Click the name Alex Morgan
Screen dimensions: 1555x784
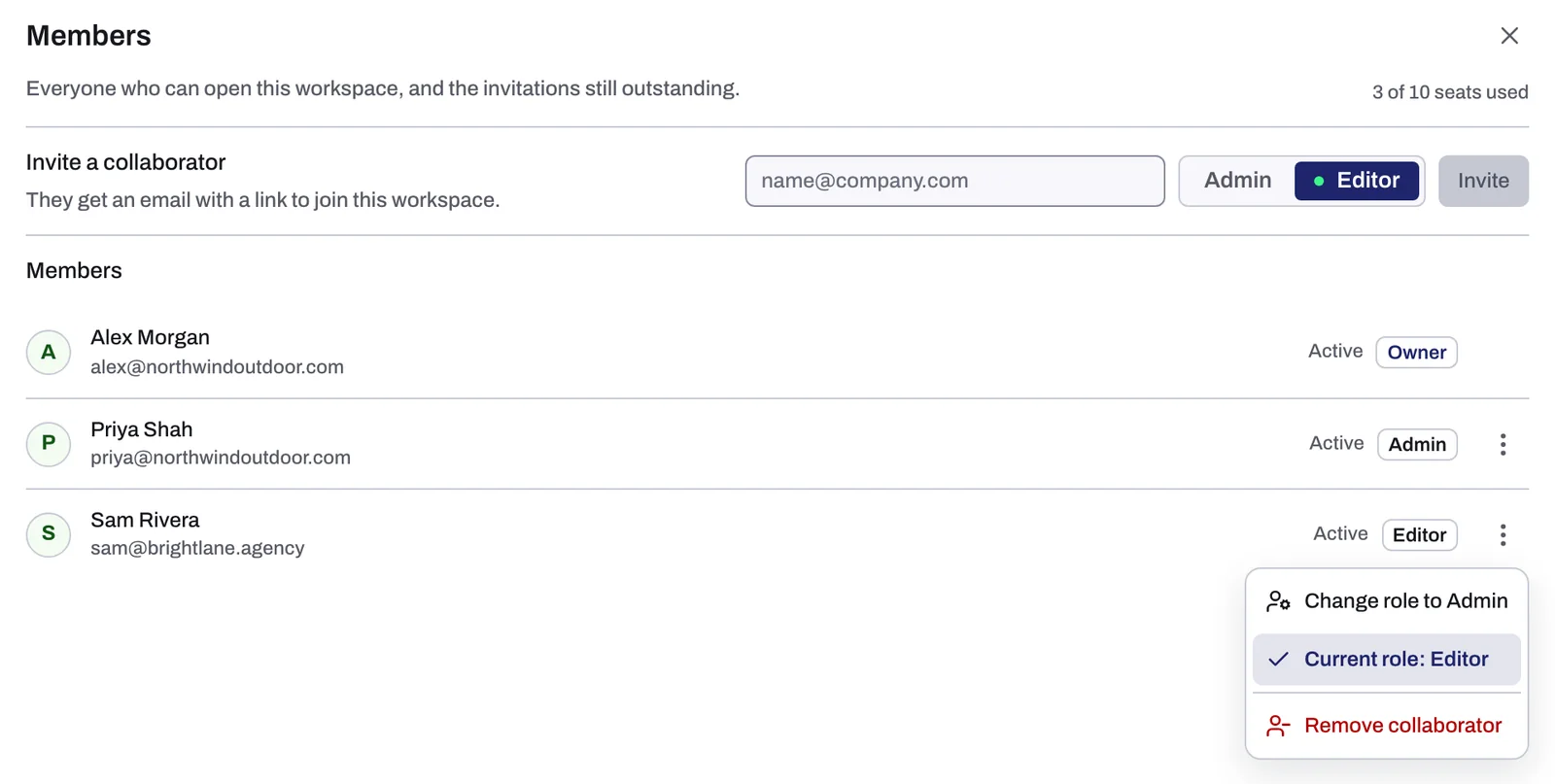[150, 337]
